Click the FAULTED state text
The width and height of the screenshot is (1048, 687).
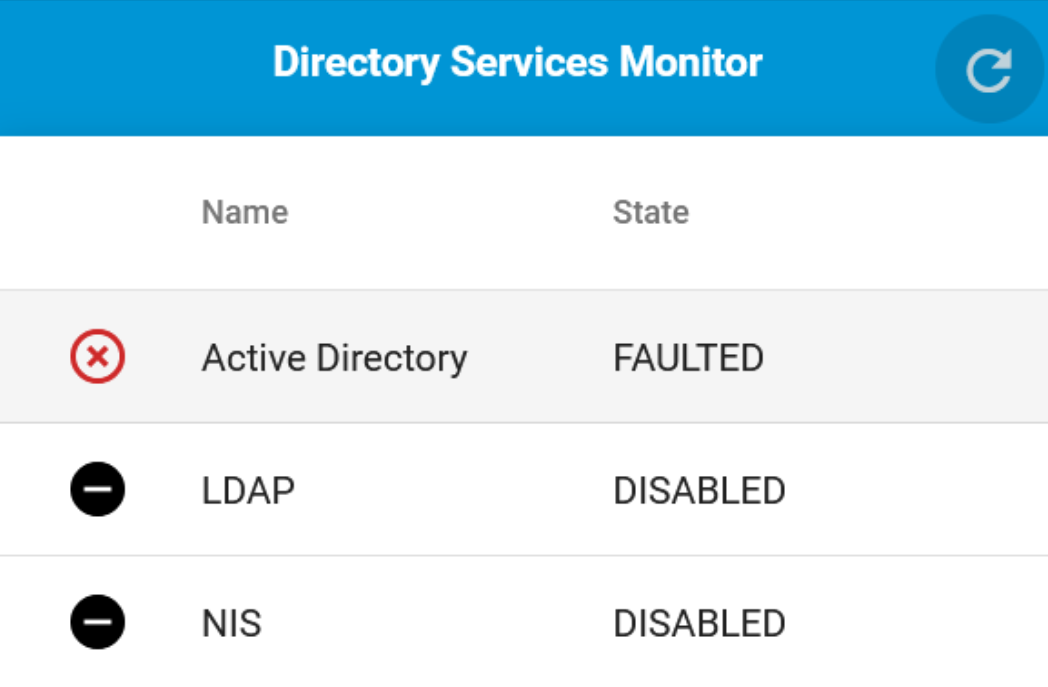pos(688,358)
